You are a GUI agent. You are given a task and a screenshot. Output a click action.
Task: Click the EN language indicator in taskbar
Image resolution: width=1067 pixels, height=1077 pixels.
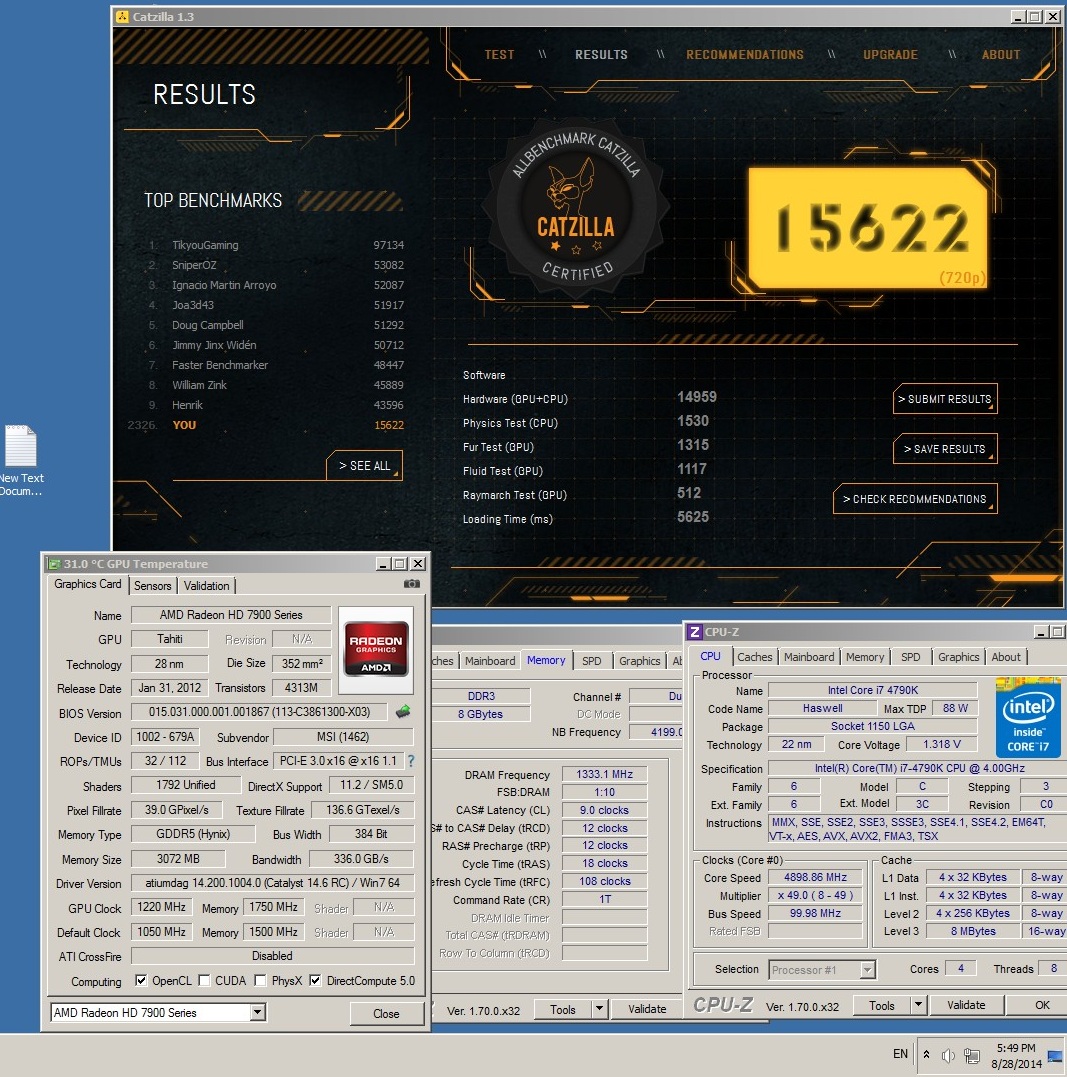(x=900, y=1054)
